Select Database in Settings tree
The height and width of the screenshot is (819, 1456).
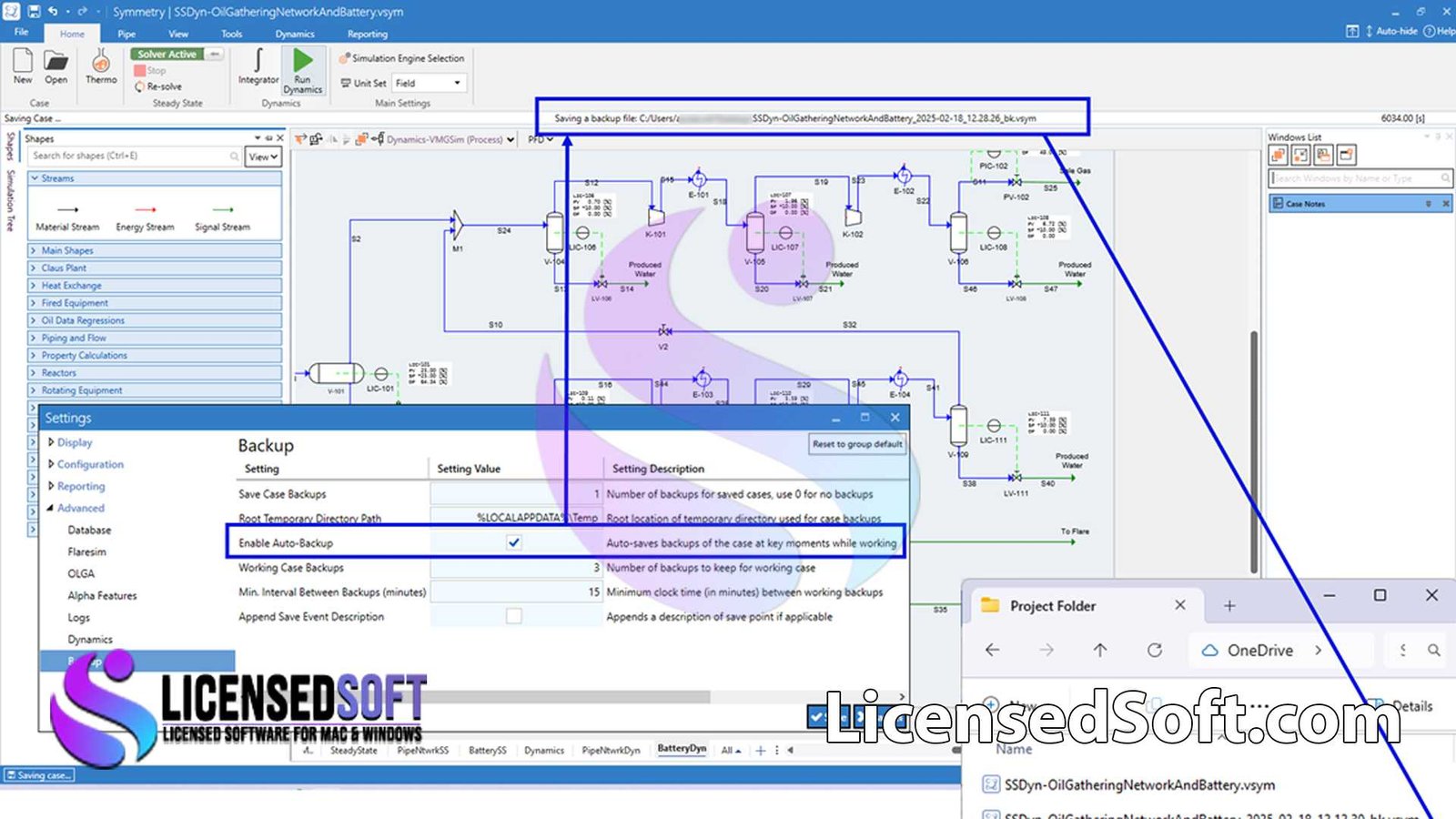[89, 530]
